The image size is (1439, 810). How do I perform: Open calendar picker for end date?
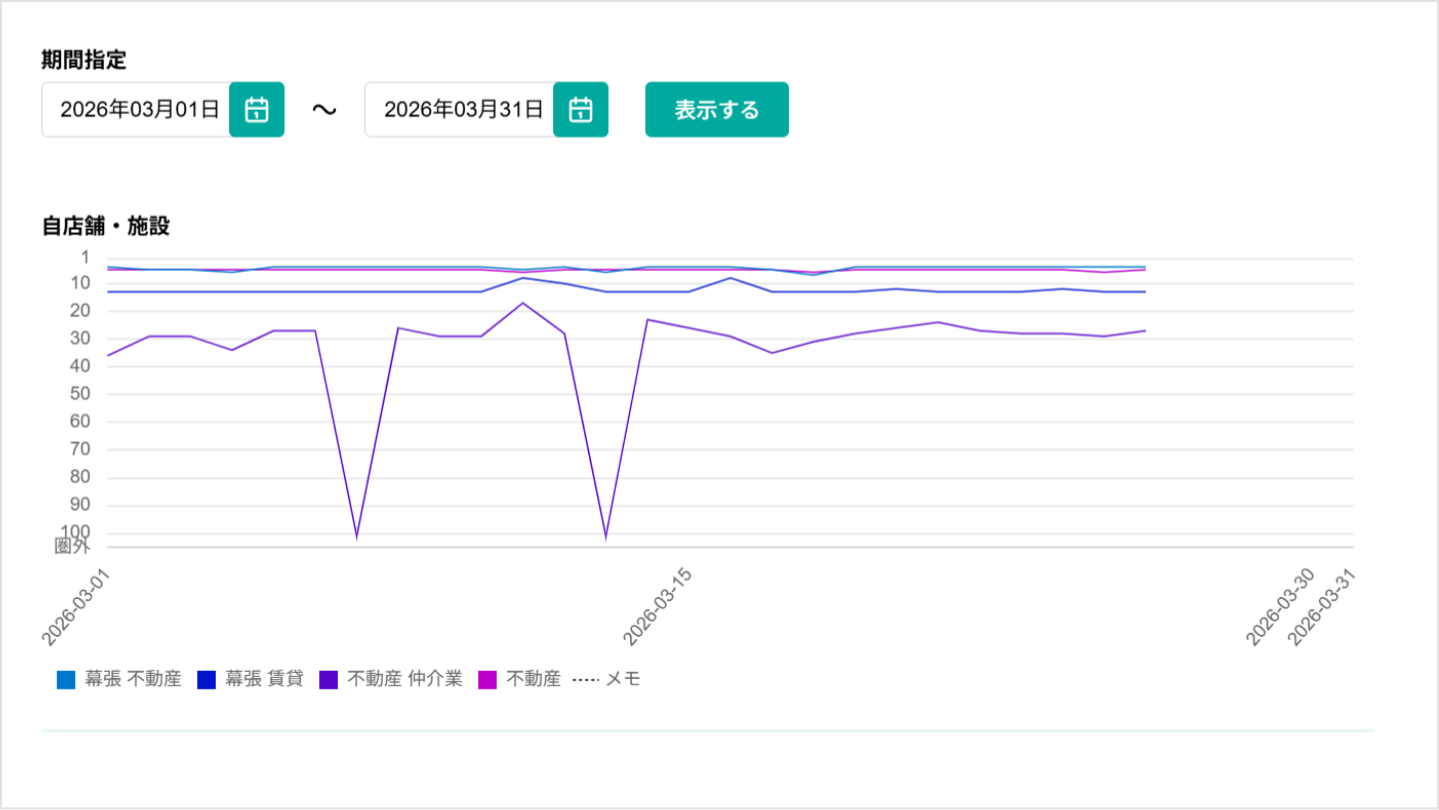(x=581, y=109)
